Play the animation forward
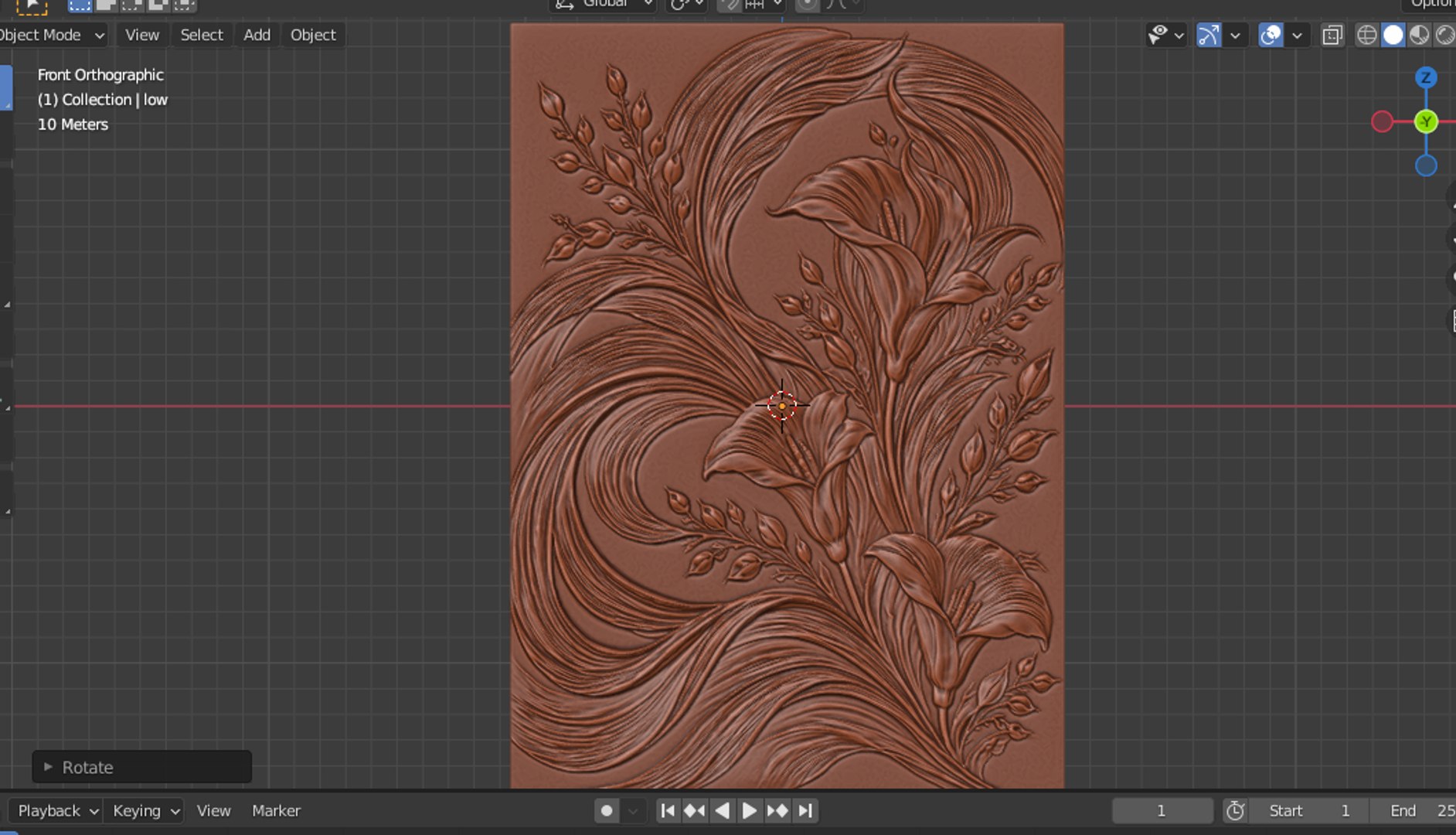 click(x=749, y=810)
